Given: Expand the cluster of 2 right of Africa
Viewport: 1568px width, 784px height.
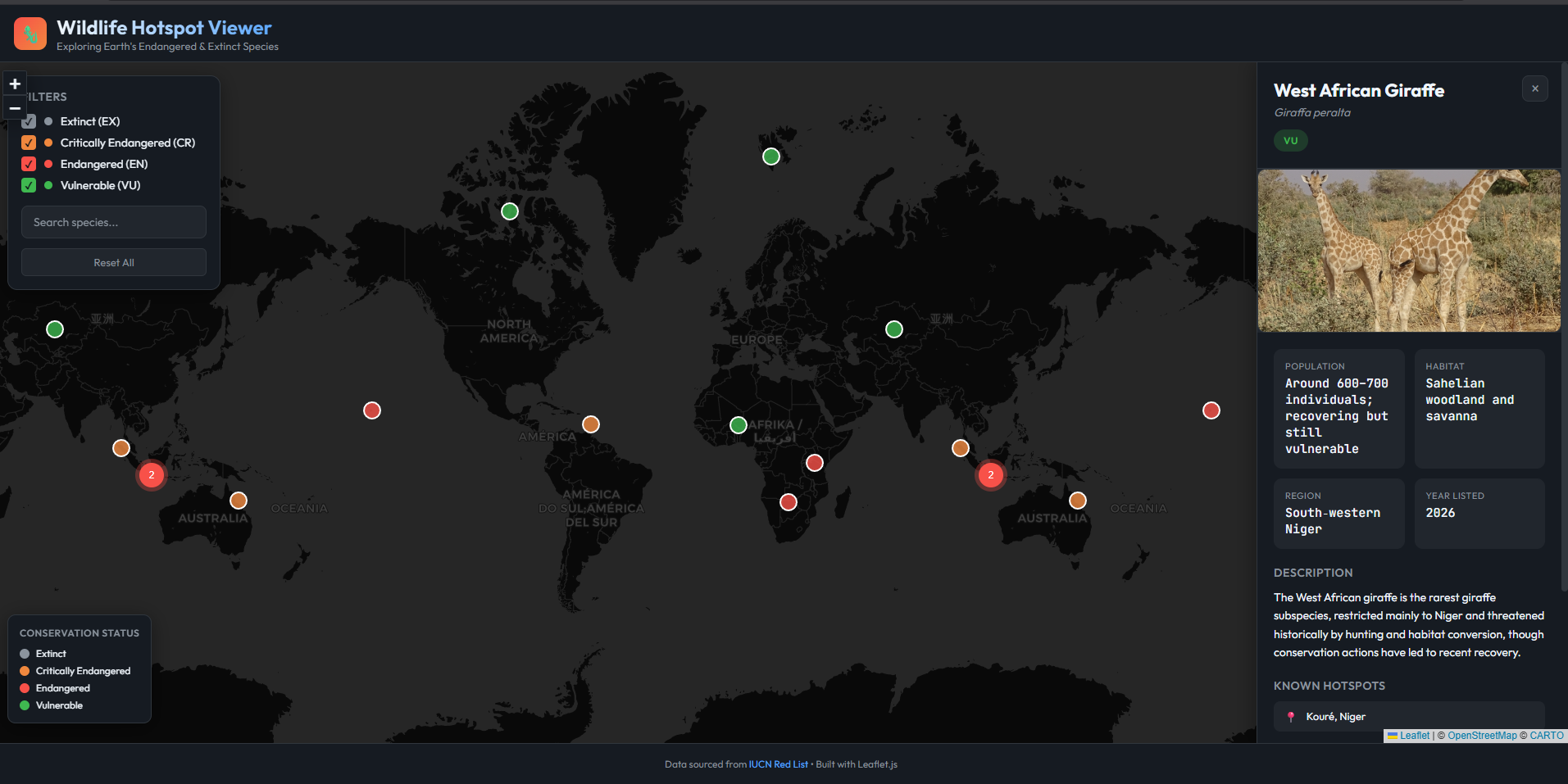Looking at the screenshot, I should click(x=991, y=475).
